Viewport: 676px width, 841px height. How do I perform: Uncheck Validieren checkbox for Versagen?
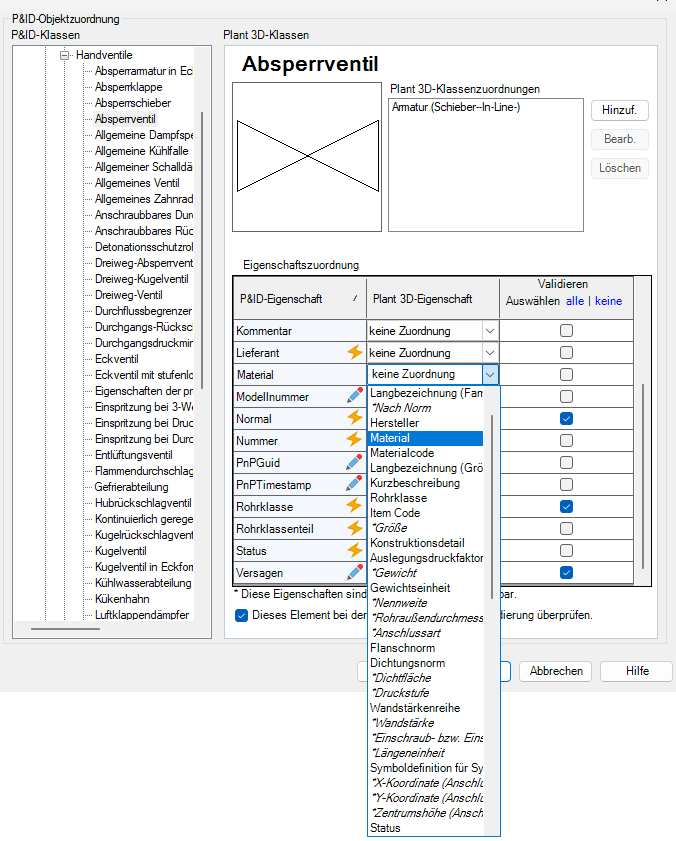point(566,572)
